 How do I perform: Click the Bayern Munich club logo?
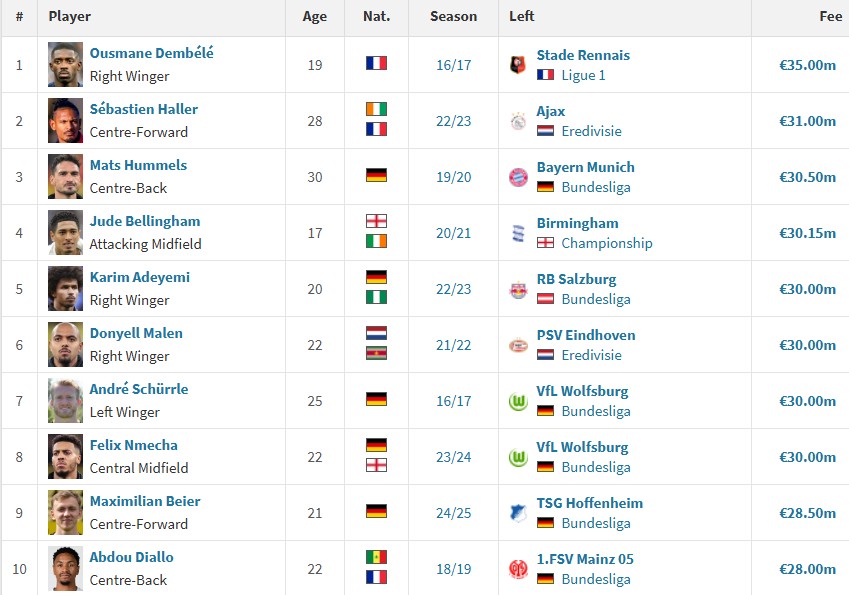click(518, 177)
